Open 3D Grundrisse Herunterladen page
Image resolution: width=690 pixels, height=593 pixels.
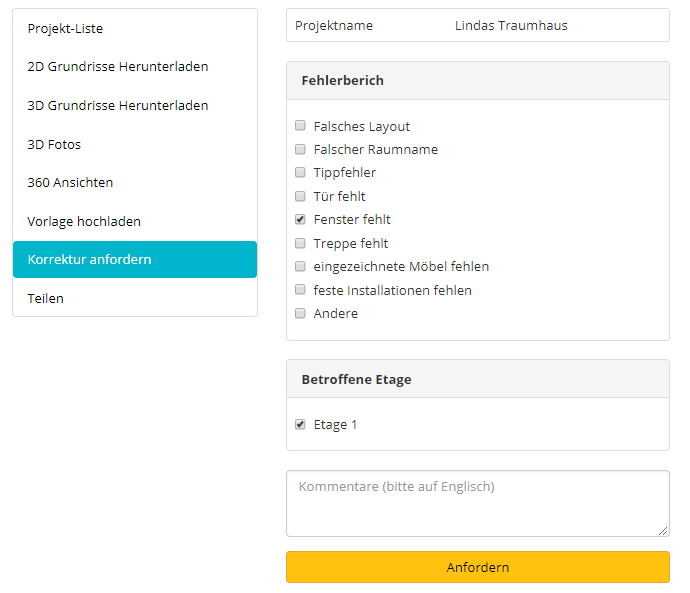135,106
